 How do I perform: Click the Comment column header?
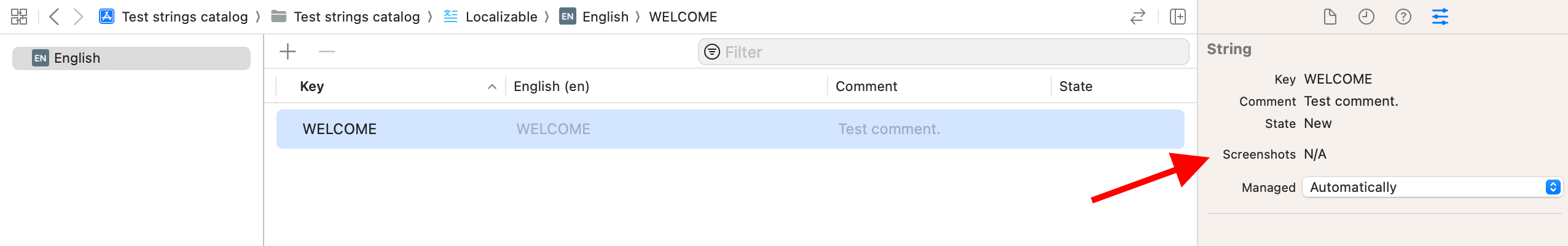(x=866, y=87)
